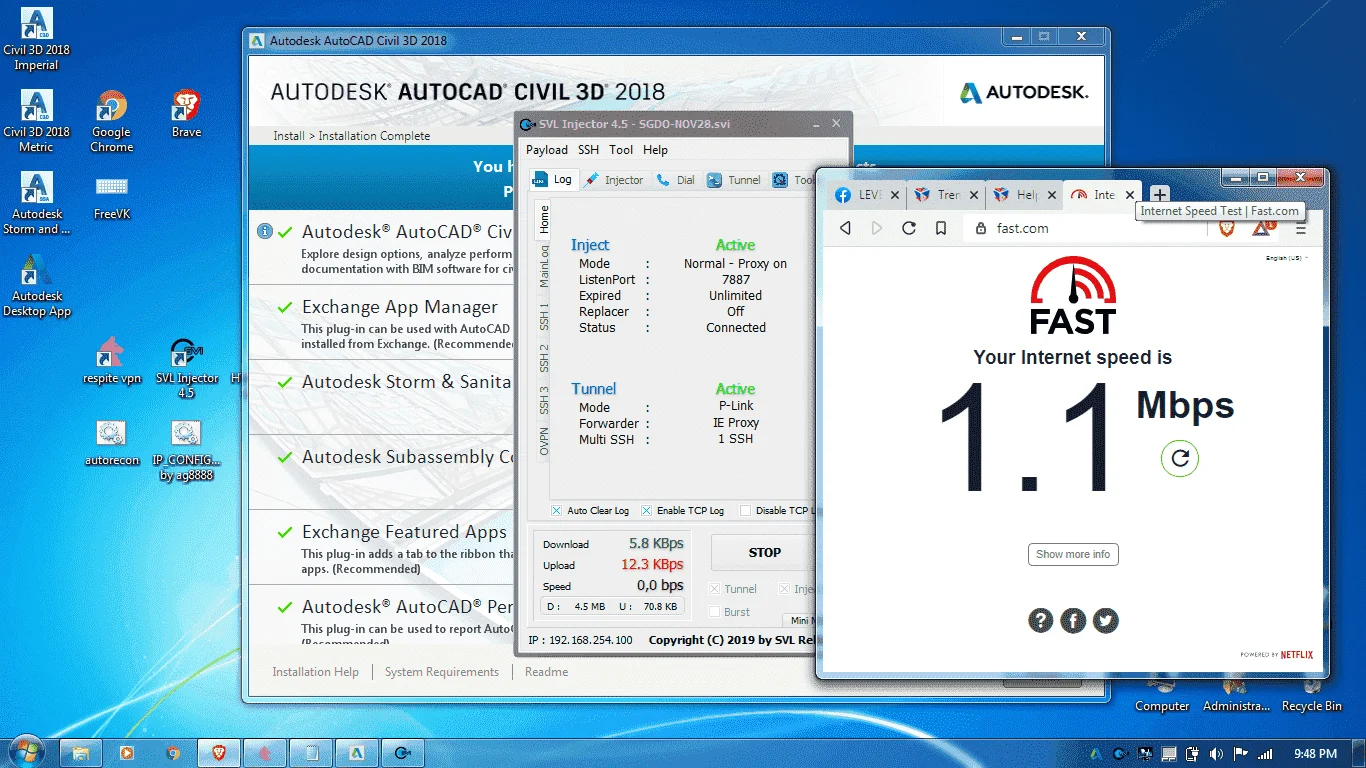Click the Show more info button
This screenshot has width=1366, height=768.
point(1073,554)
